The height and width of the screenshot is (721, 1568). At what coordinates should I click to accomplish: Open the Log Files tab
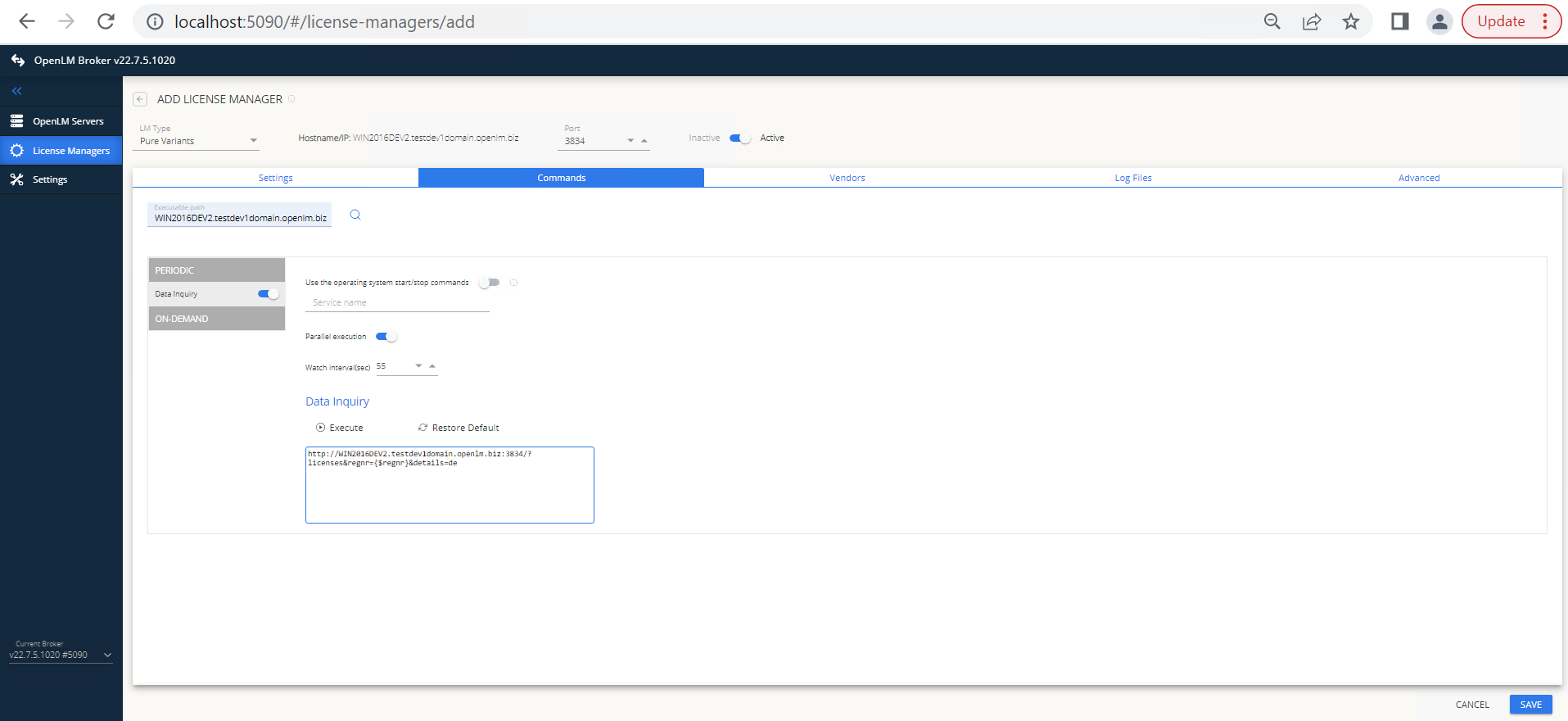(x=1132, y=178)
